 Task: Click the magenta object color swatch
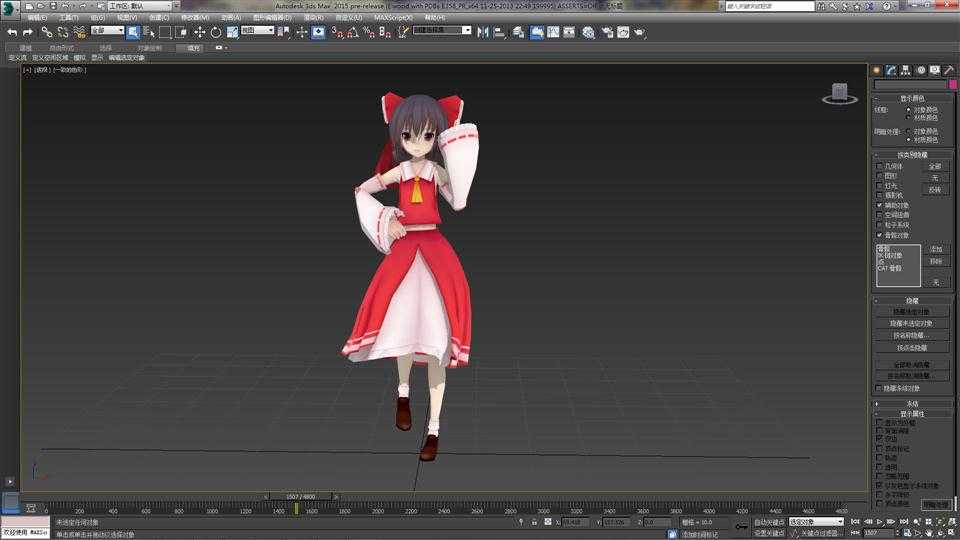(953, 84)
